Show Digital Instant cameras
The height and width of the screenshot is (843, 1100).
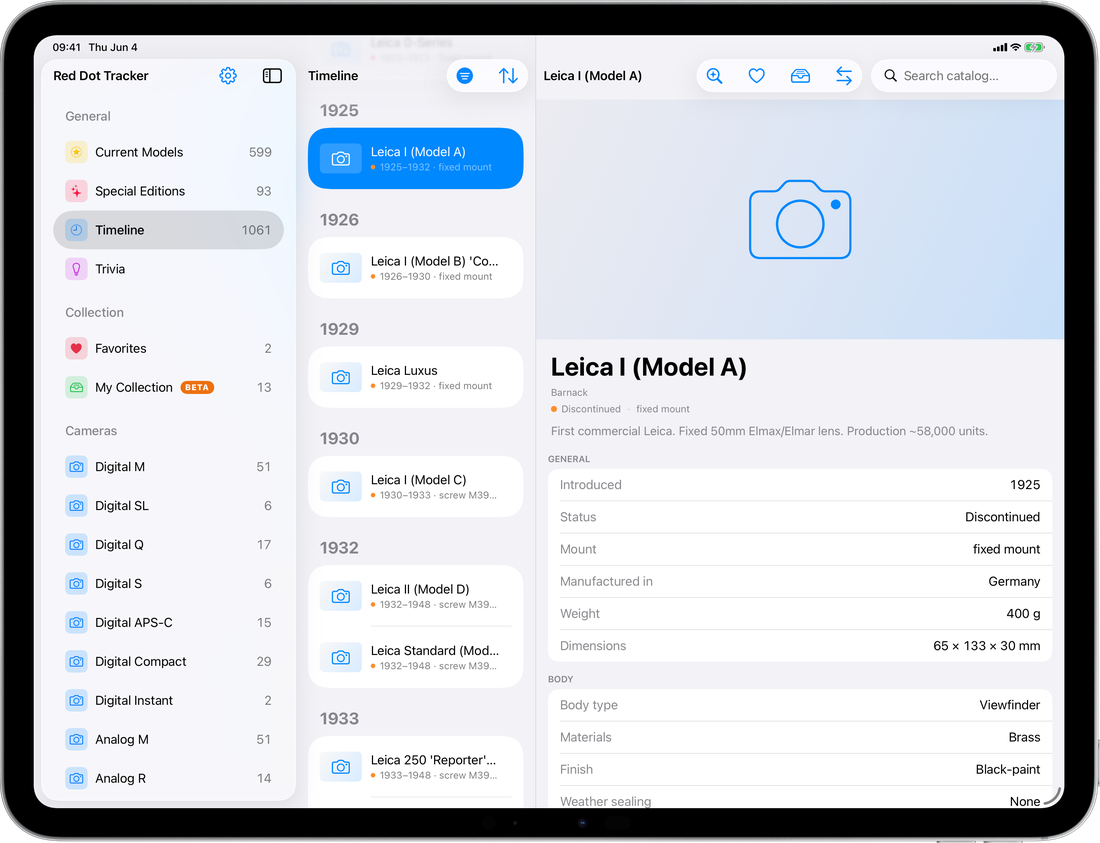click(x=168, y=700)
